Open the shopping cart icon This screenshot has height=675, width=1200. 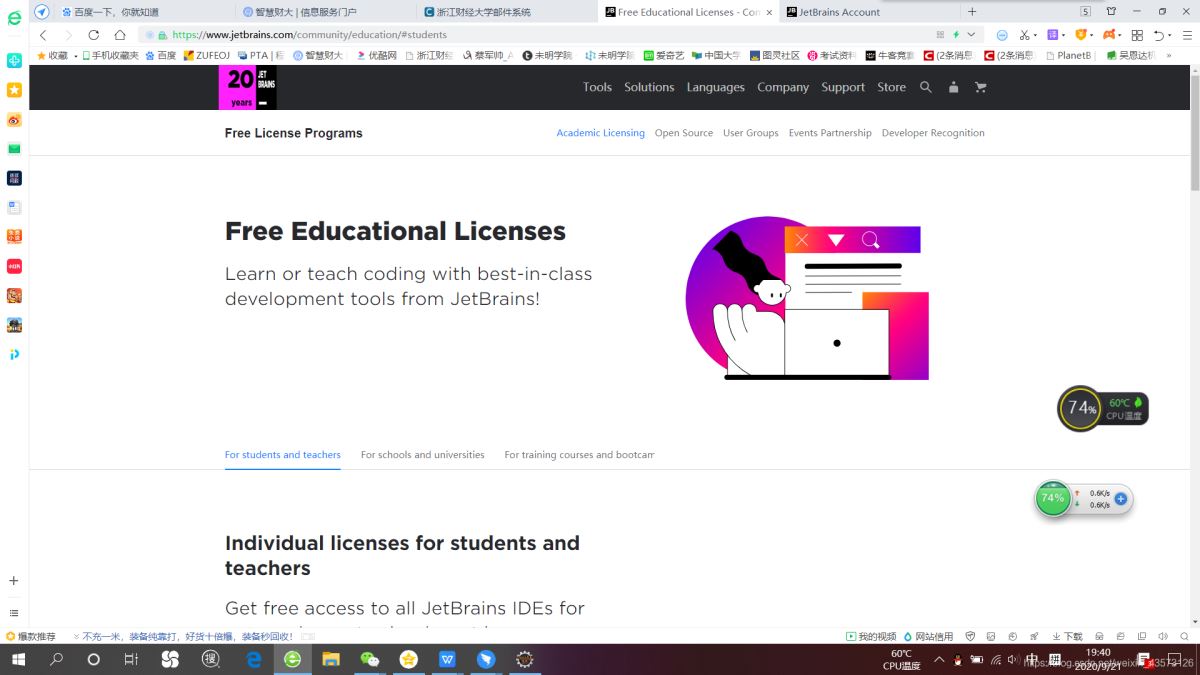coord(980,87)
